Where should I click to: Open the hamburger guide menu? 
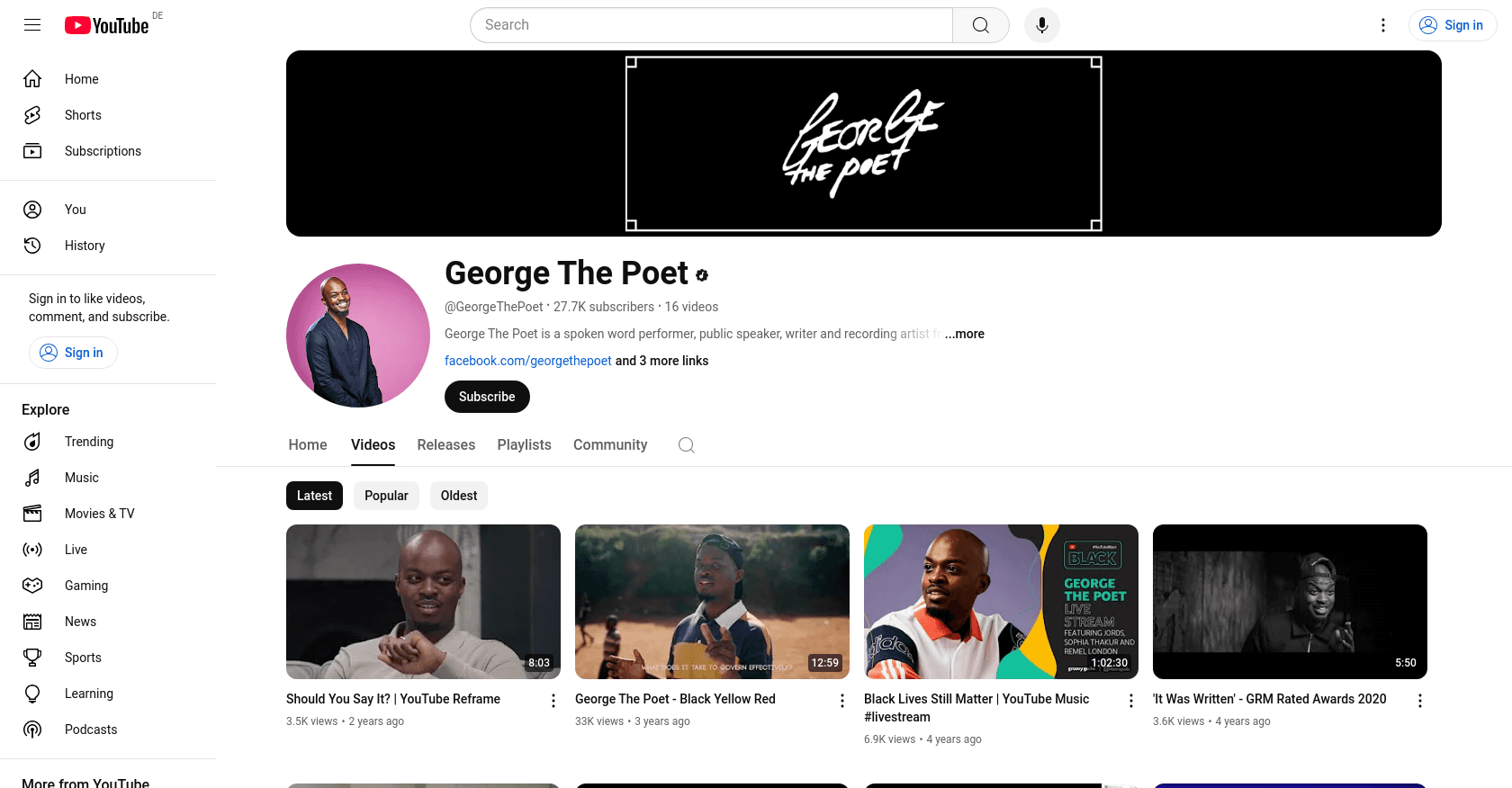(32, 25)
